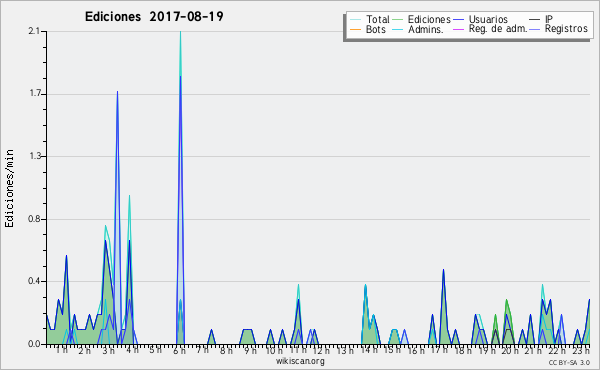
Task: Click the '3 h' x-axis label
Action: (108, 350)
